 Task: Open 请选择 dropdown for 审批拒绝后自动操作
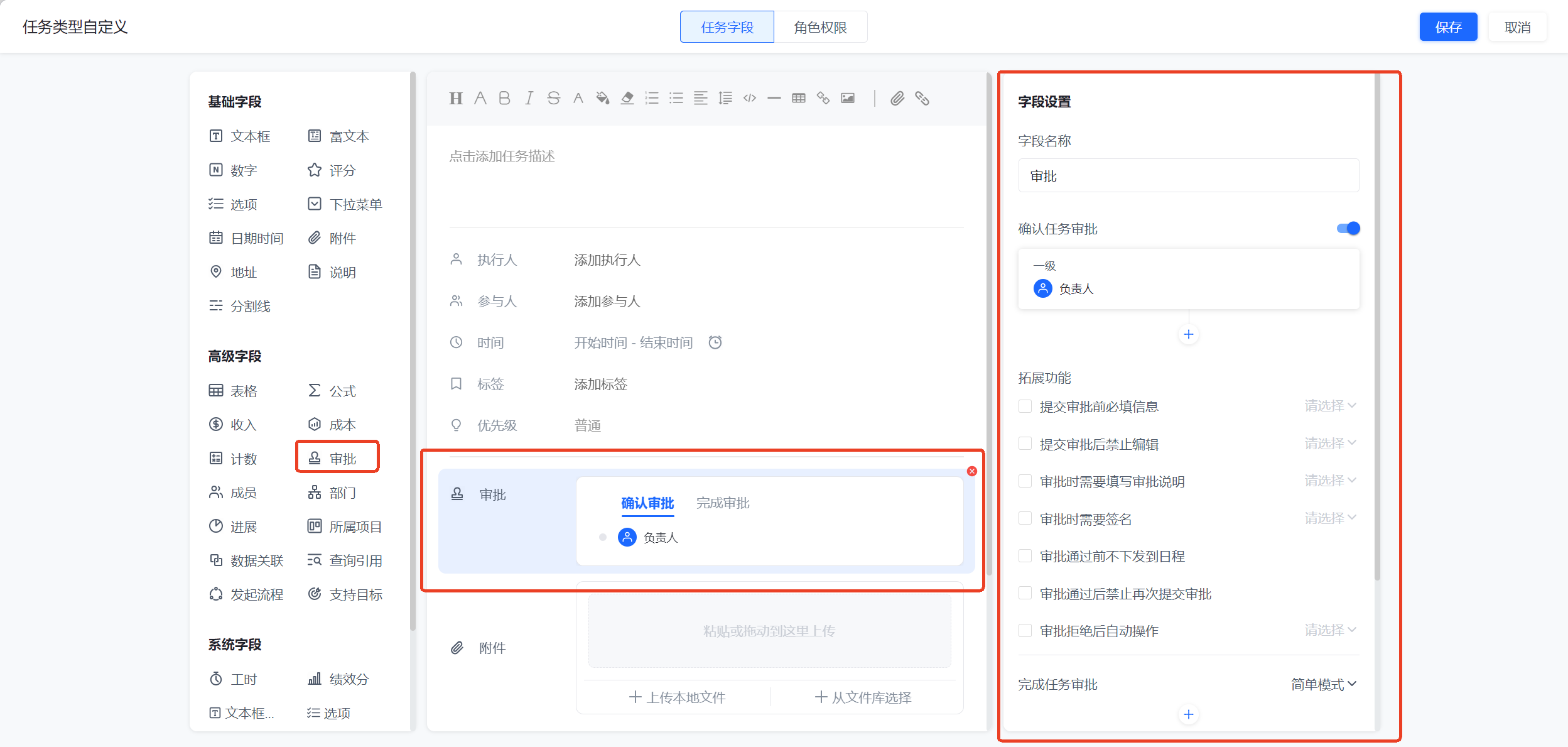pos(1331,630)
